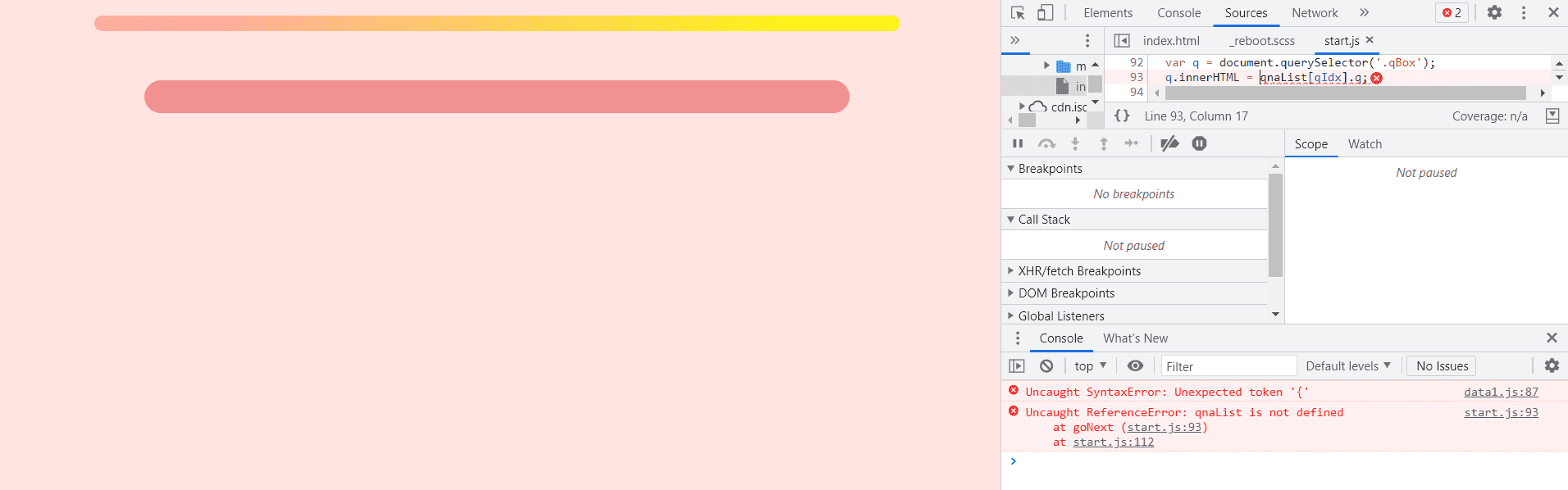Click the console Filter field
This screenshot has width=1568, height=490.
[1228, 366]
